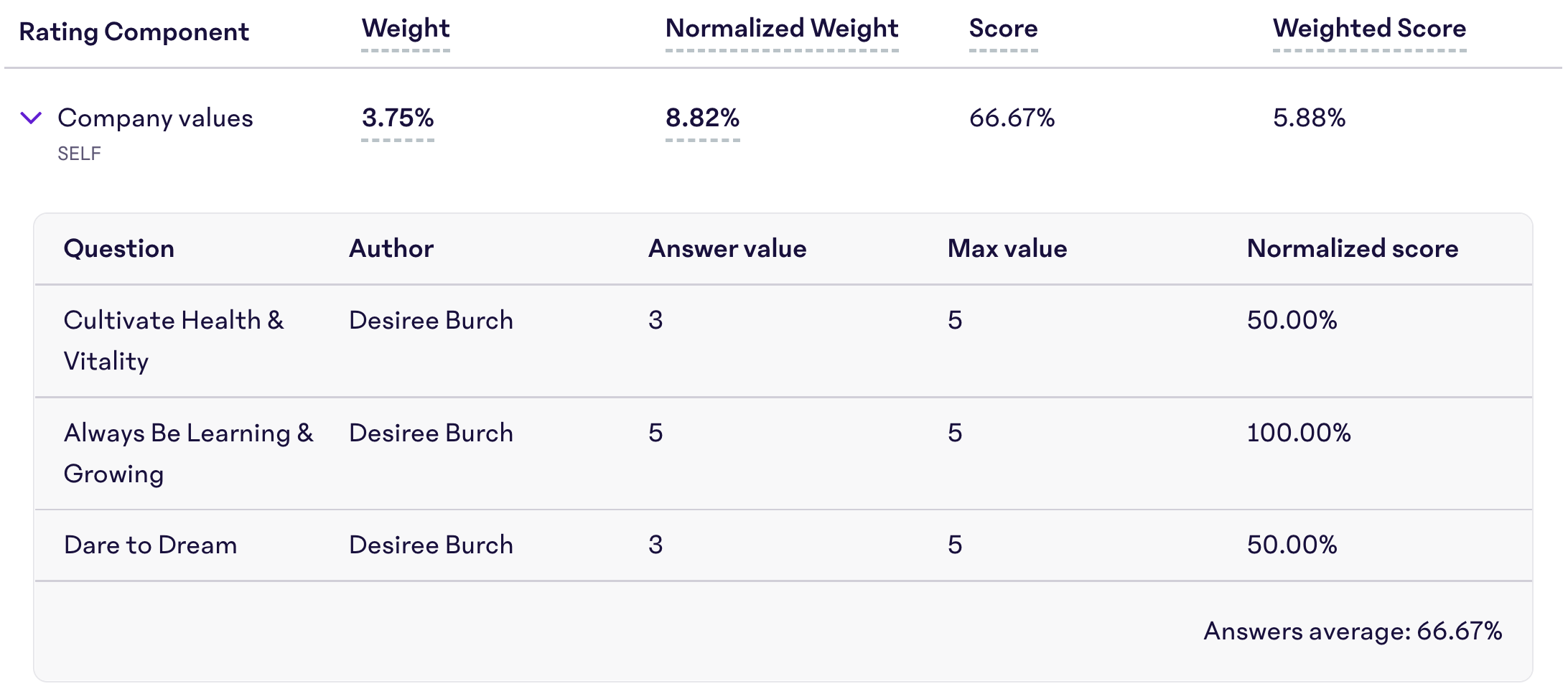The image size is (1568, 699).
Task: Click the Normalized score column header
Action: pyautogui.click(x=1353, y=248)
